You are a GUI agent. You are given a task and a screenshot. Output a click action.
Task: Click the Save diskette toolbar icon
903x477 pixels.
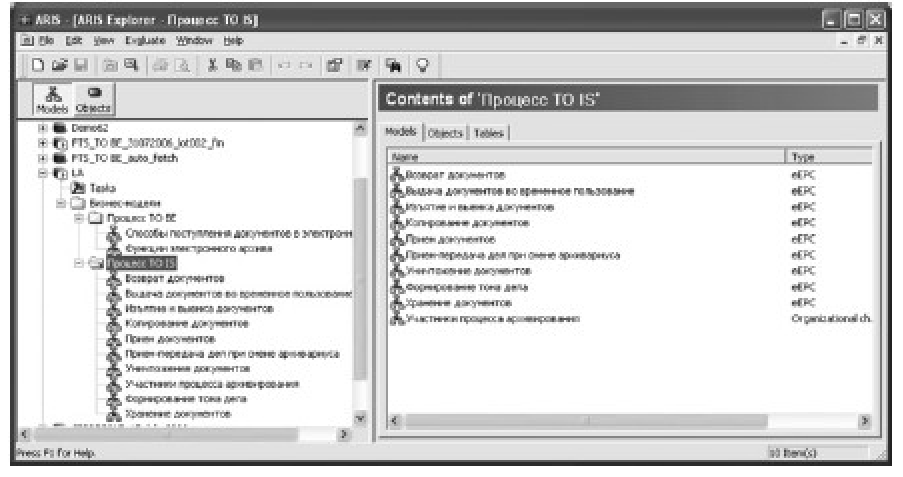[x=81, y=65]
